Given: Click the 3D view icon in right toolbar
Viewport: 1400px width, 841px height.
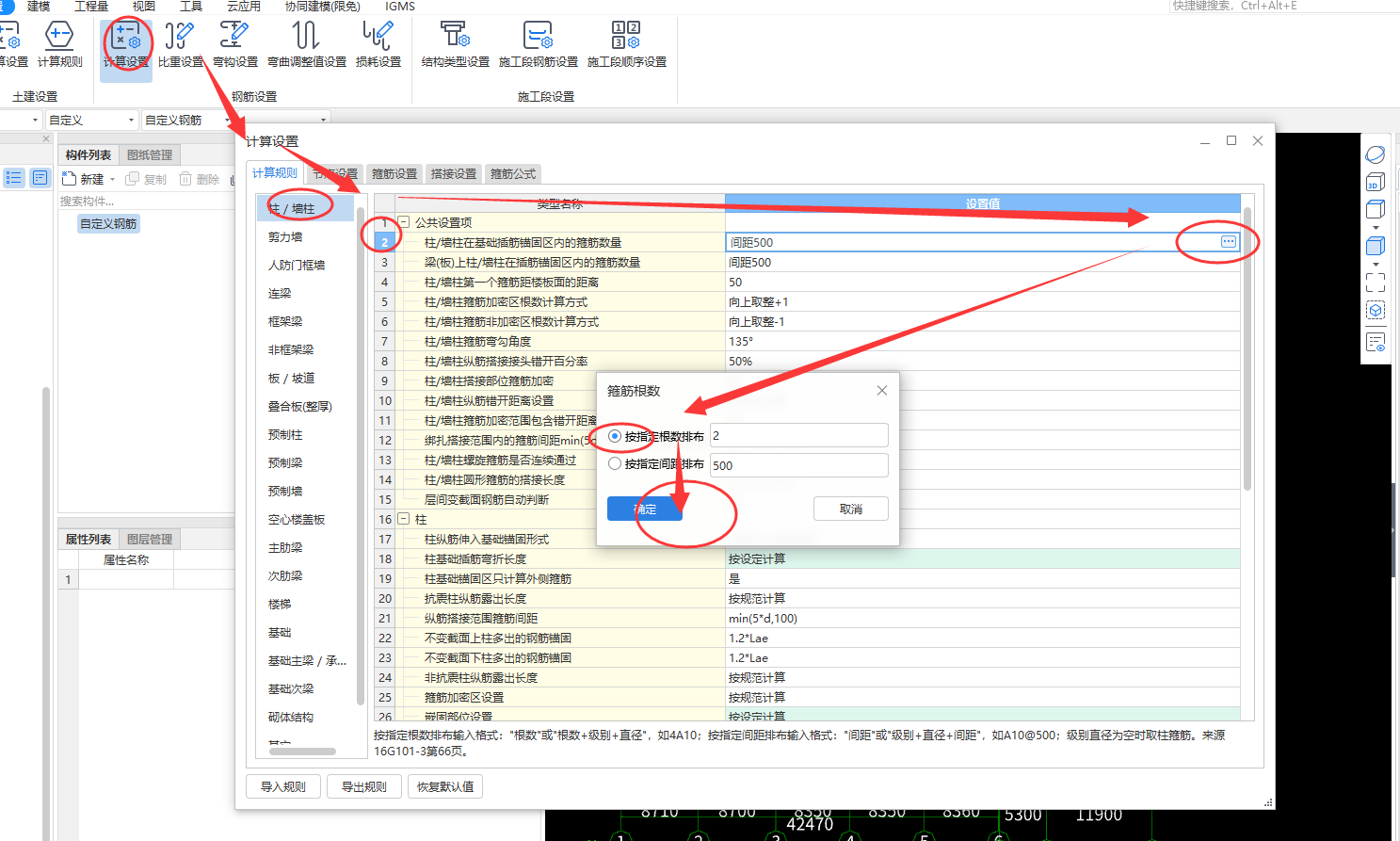Looking at the screenshot, I should (1376, 182).
